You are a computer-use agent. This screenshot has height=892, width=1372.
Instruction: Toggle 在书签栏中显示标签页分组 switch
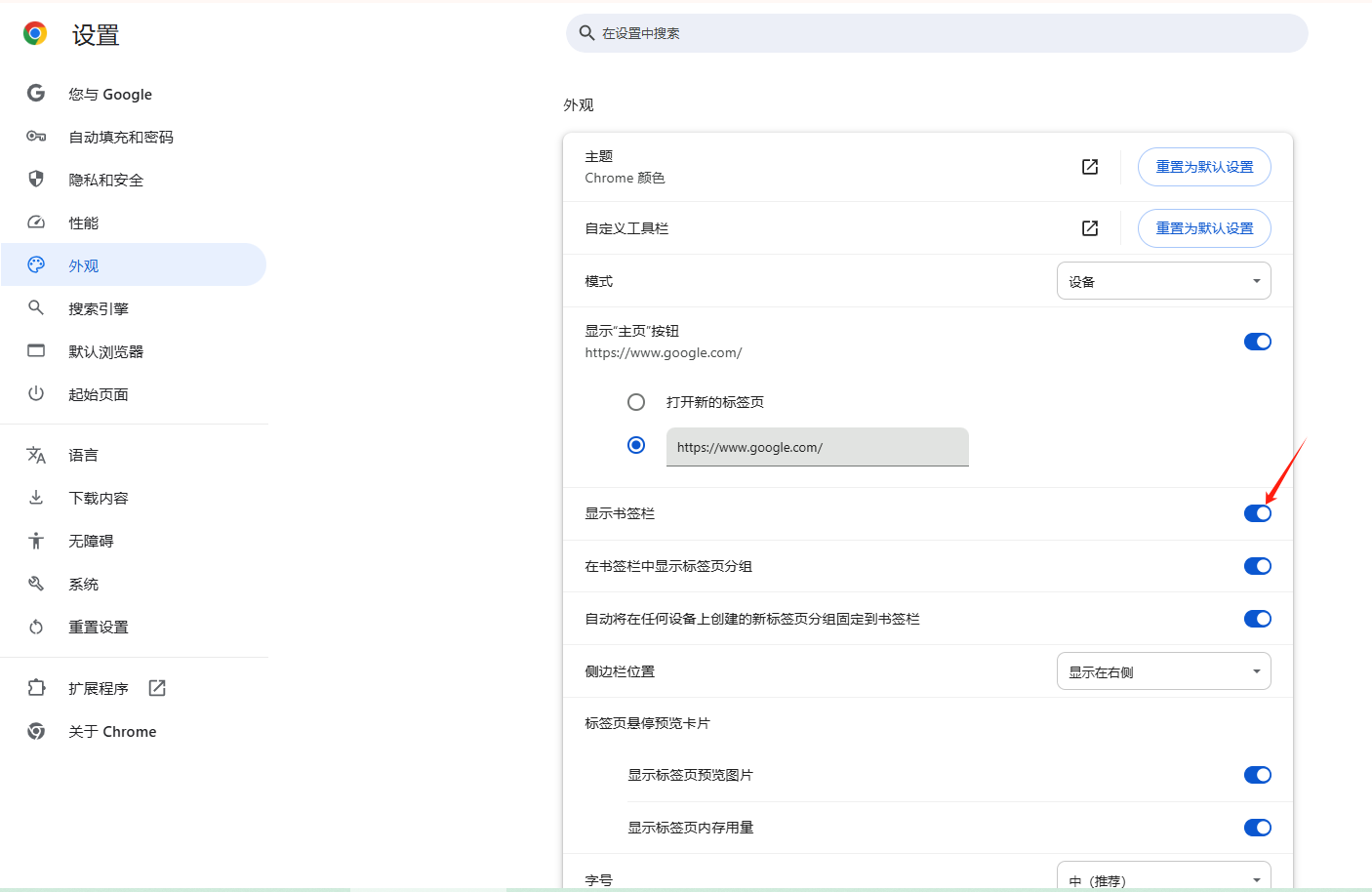(1258, 566)
